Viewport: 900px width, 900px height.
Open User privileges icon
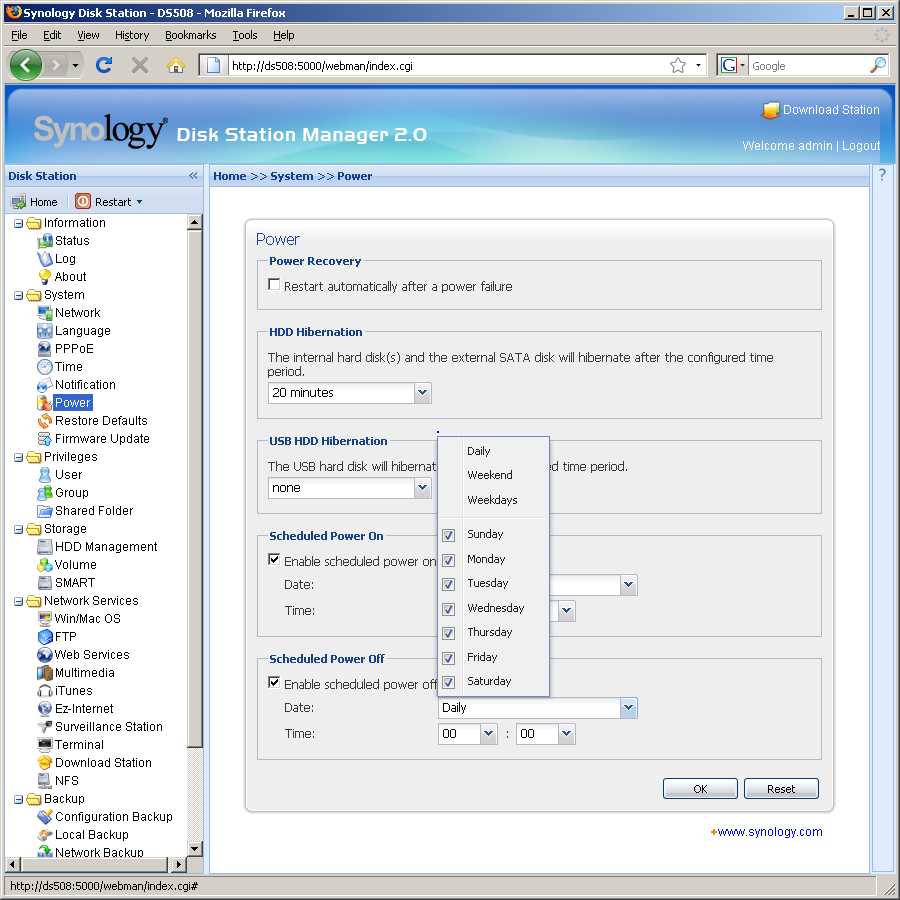(x=45, y=475)
